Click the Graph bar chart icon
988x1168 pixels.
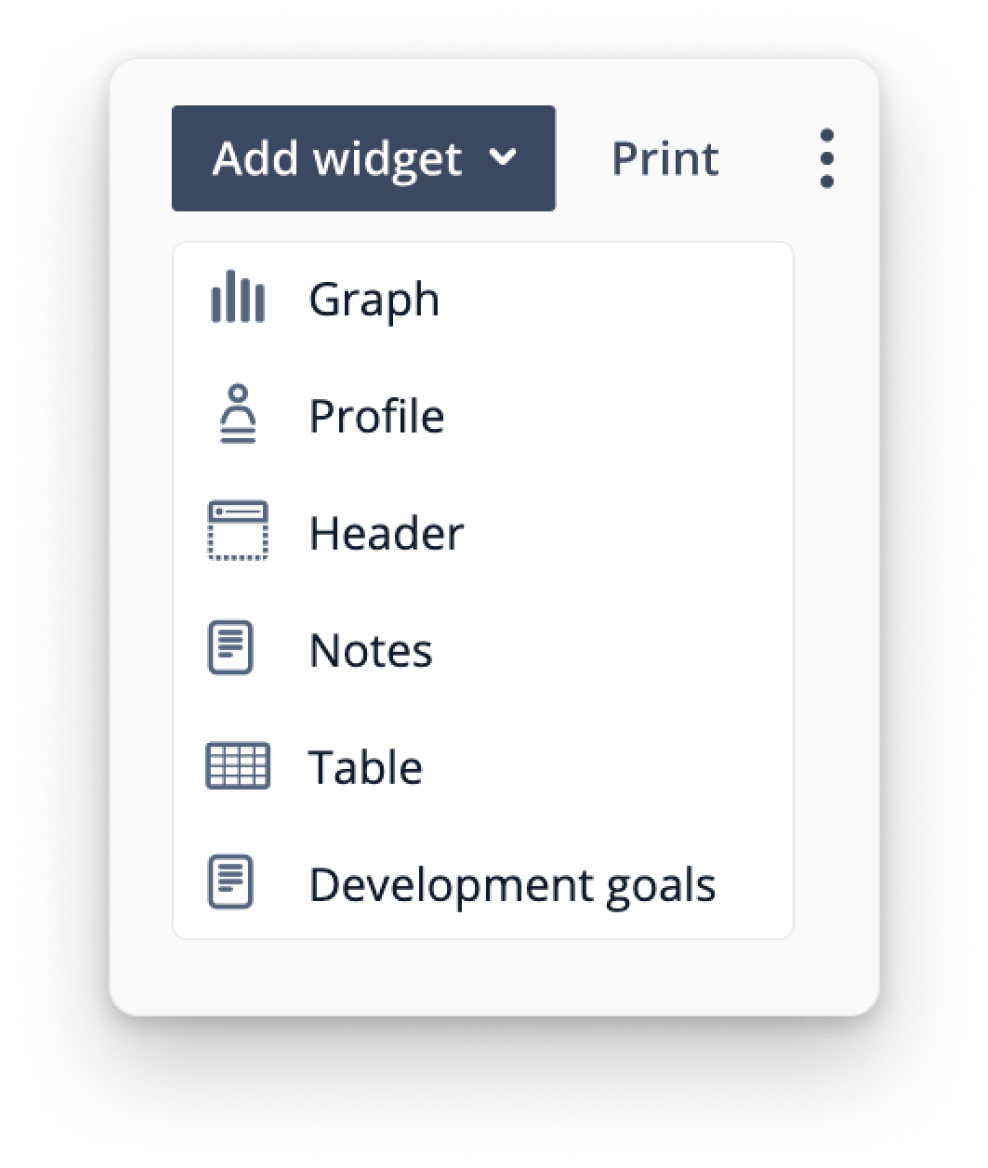click(x=238, y=298)
